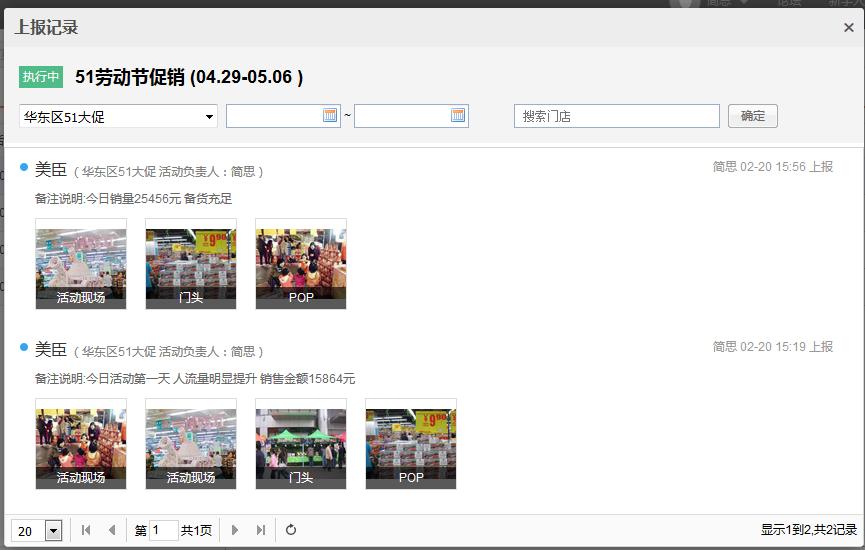This screenshot has width=865, height=550.
Task: Go to the next page of records
Action: click(x=235, y=530)
